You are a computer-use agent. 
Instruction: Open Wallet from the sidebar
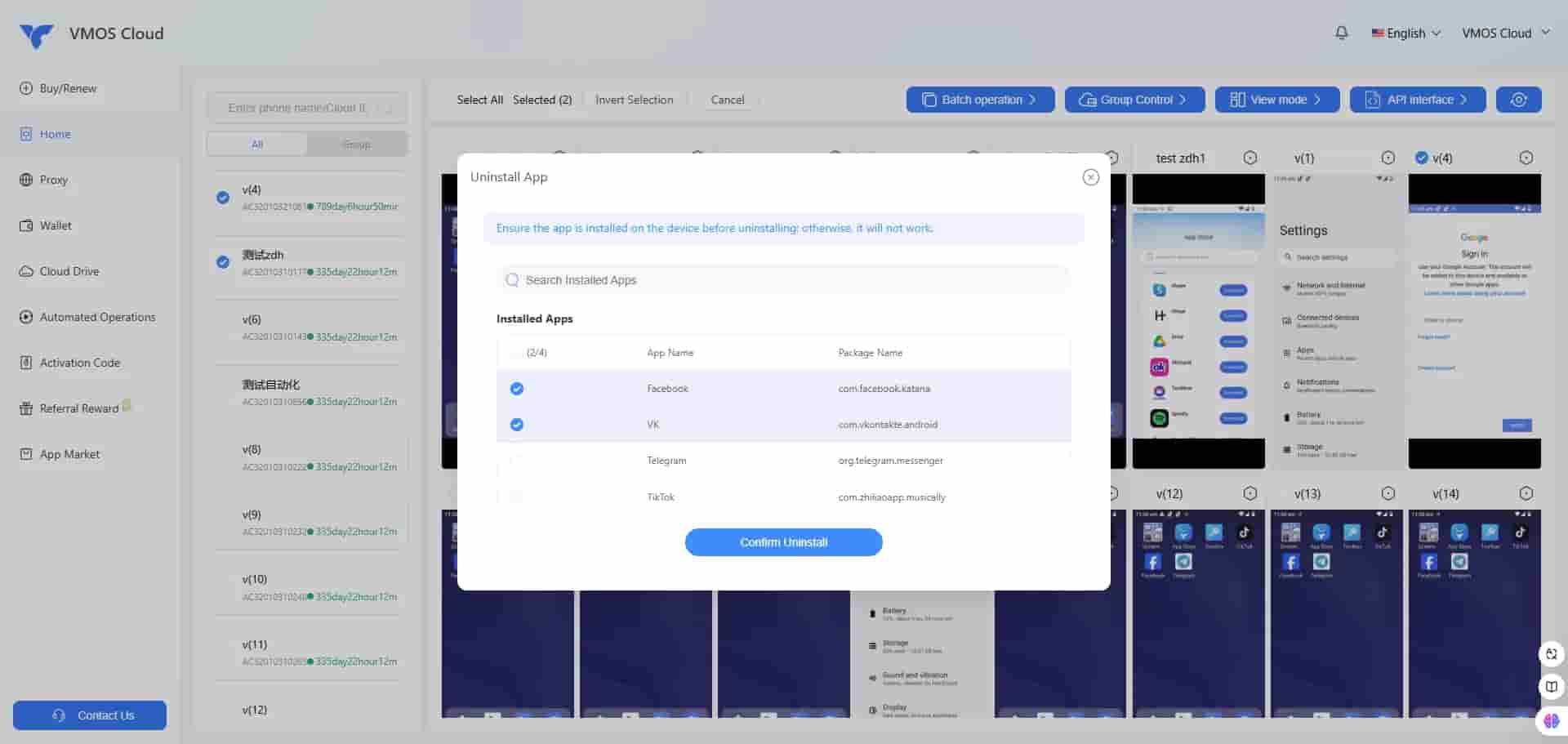click(x=56, y=225)
